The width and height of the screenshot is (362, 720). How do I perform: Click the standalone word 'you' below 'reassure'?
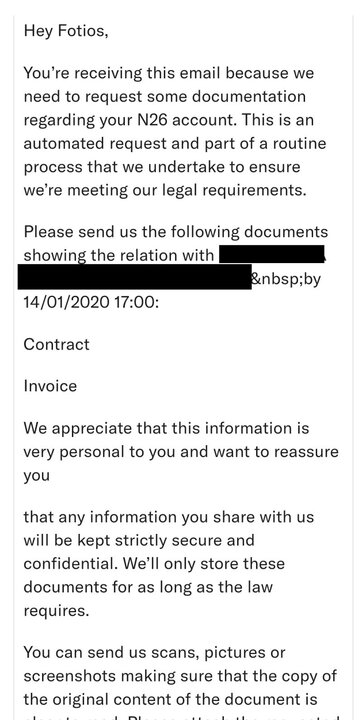coord(36,476)
